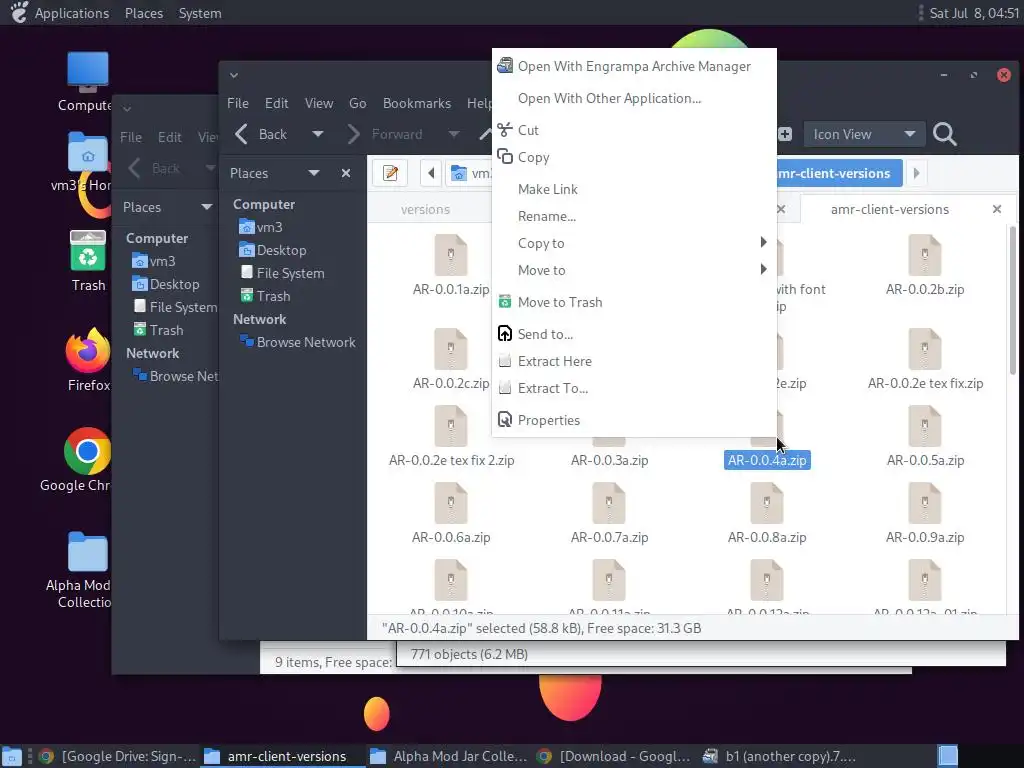Open the Bookmarks menu
This screenshot has width=1024, height=768.
point(417,103)
